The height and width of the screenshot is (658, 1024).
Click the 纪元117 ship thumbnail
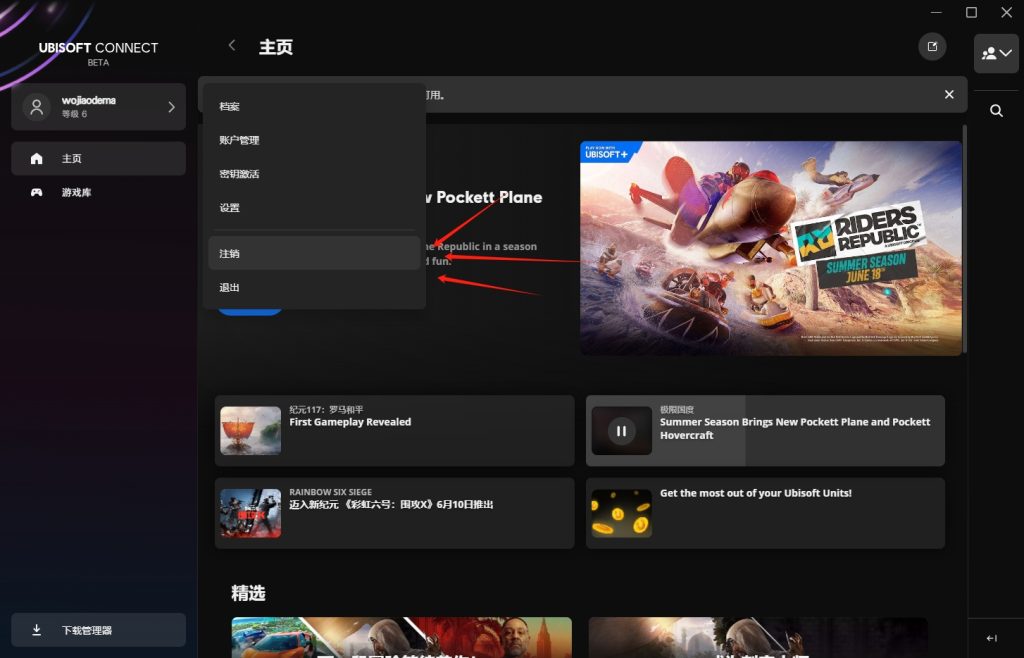point(251,431)
